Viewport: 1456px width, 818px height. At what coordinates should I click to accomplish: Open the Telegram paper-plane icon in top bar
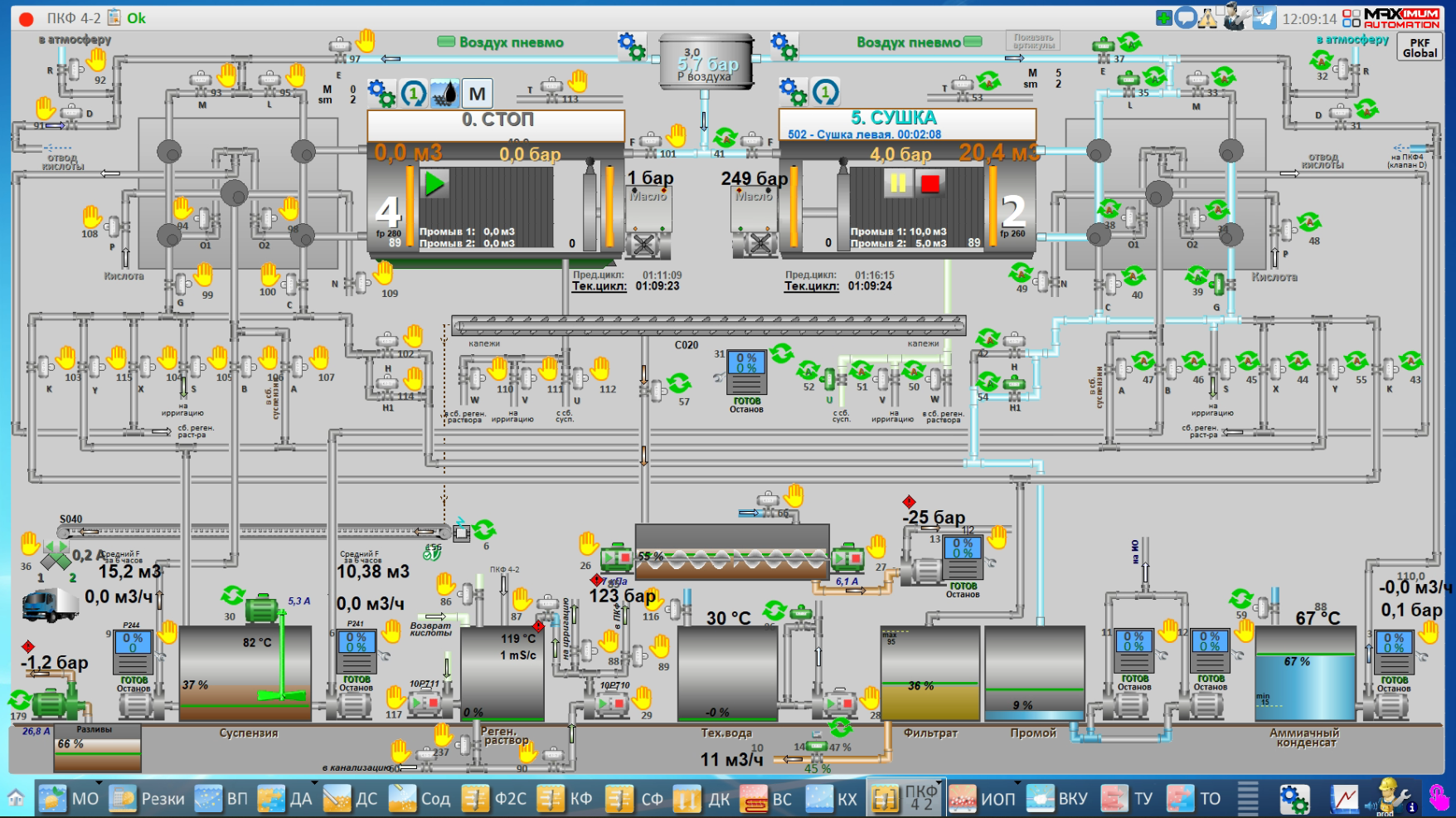[x=1264, y=17]
